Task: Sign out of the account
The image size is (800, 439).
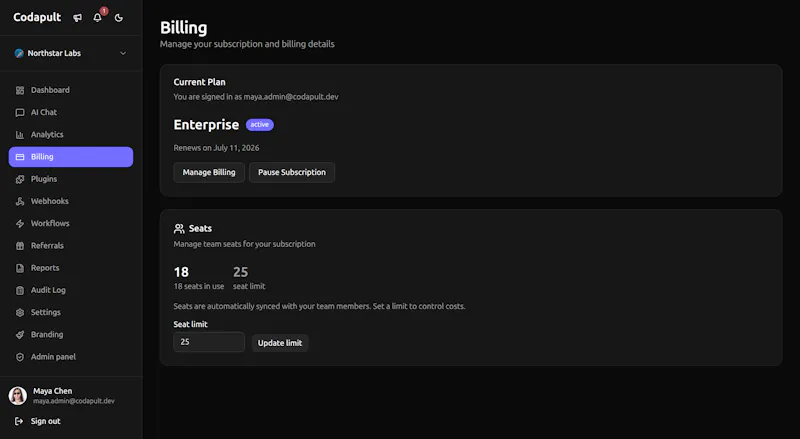Action: (x=71, y=421)
